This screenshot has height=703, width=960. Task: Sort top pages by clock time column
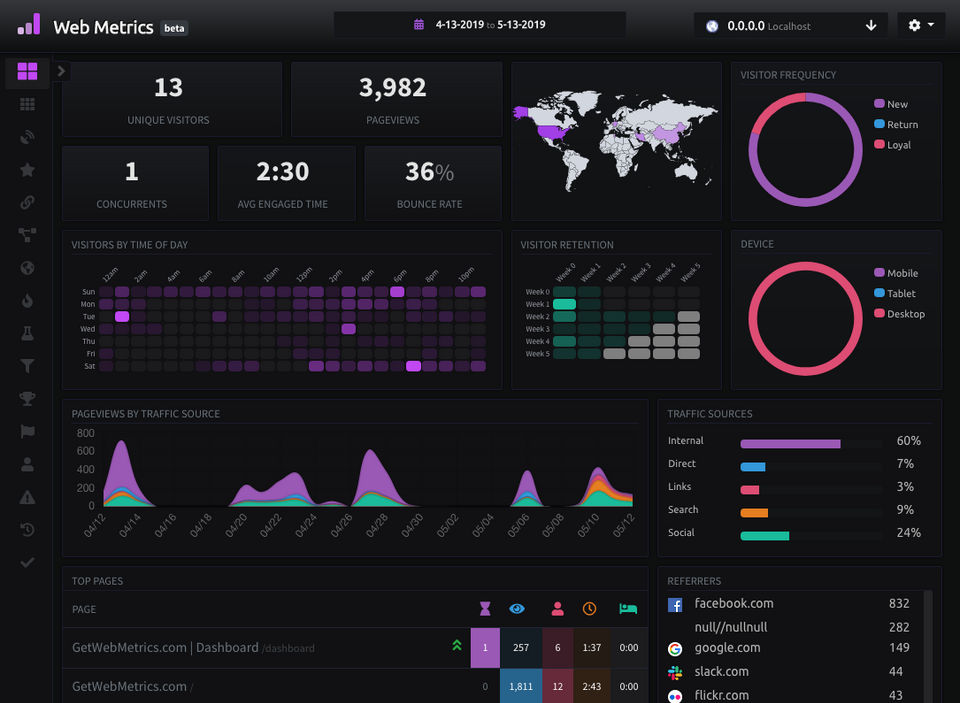coord(589,608)
